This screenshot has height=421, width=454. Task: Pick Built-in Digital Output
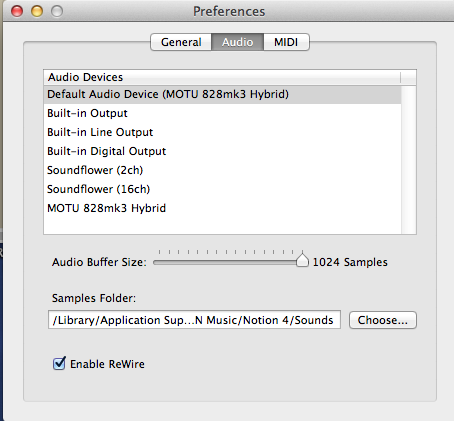pos(222,151)
